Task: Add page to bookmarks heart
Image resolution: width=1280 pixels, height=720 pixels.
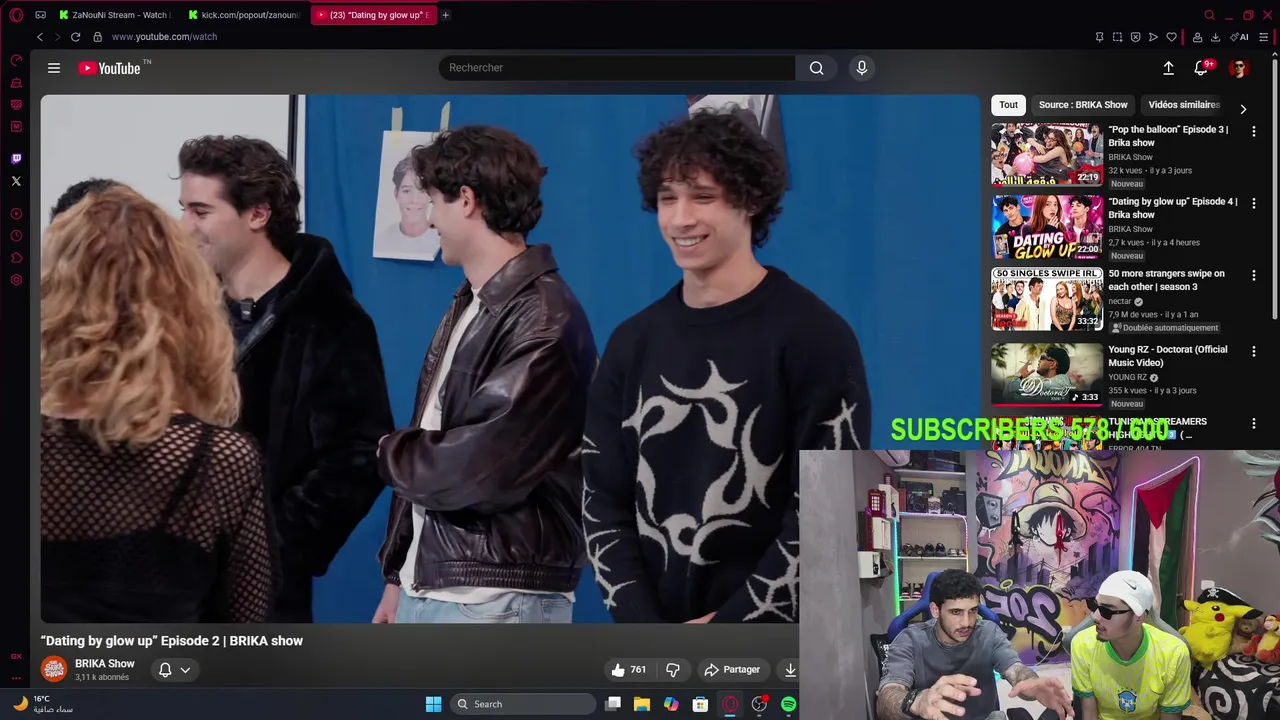Action: [x=1171, y=37]
